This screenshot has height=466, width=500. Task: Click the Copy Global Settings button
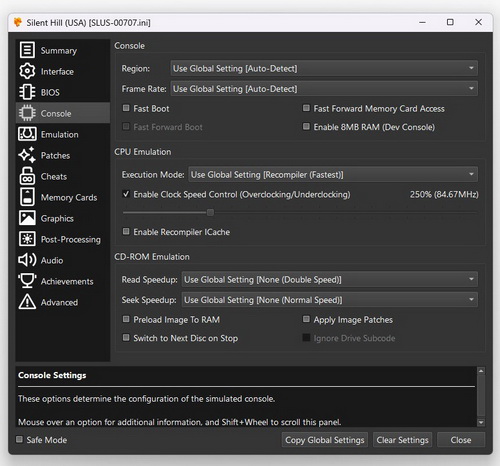tap(325, 440)
